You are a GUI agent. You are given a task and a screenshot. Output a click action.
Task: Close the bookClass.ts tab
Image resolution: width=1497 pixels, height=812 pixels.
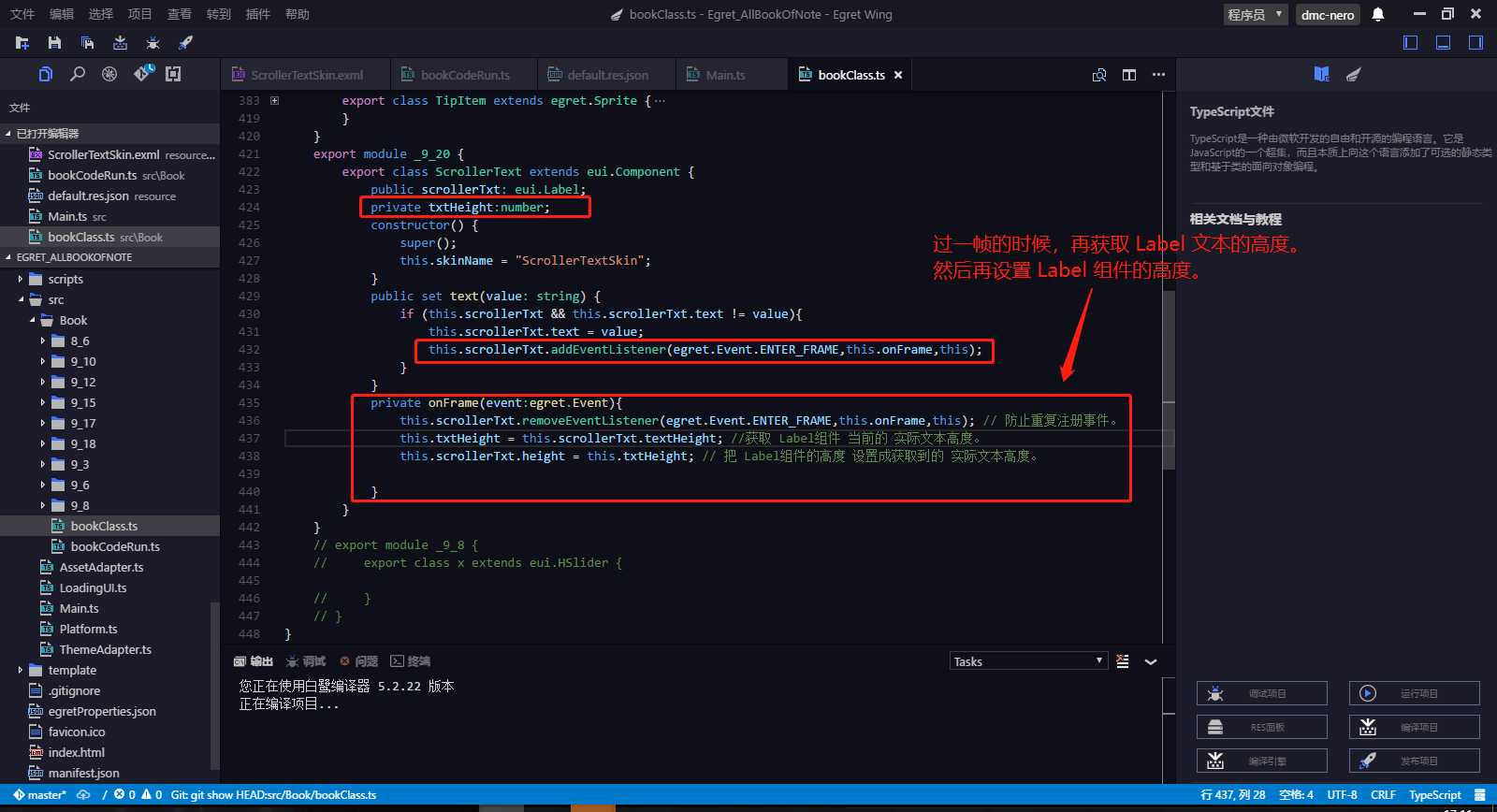[x=898, y=75]
